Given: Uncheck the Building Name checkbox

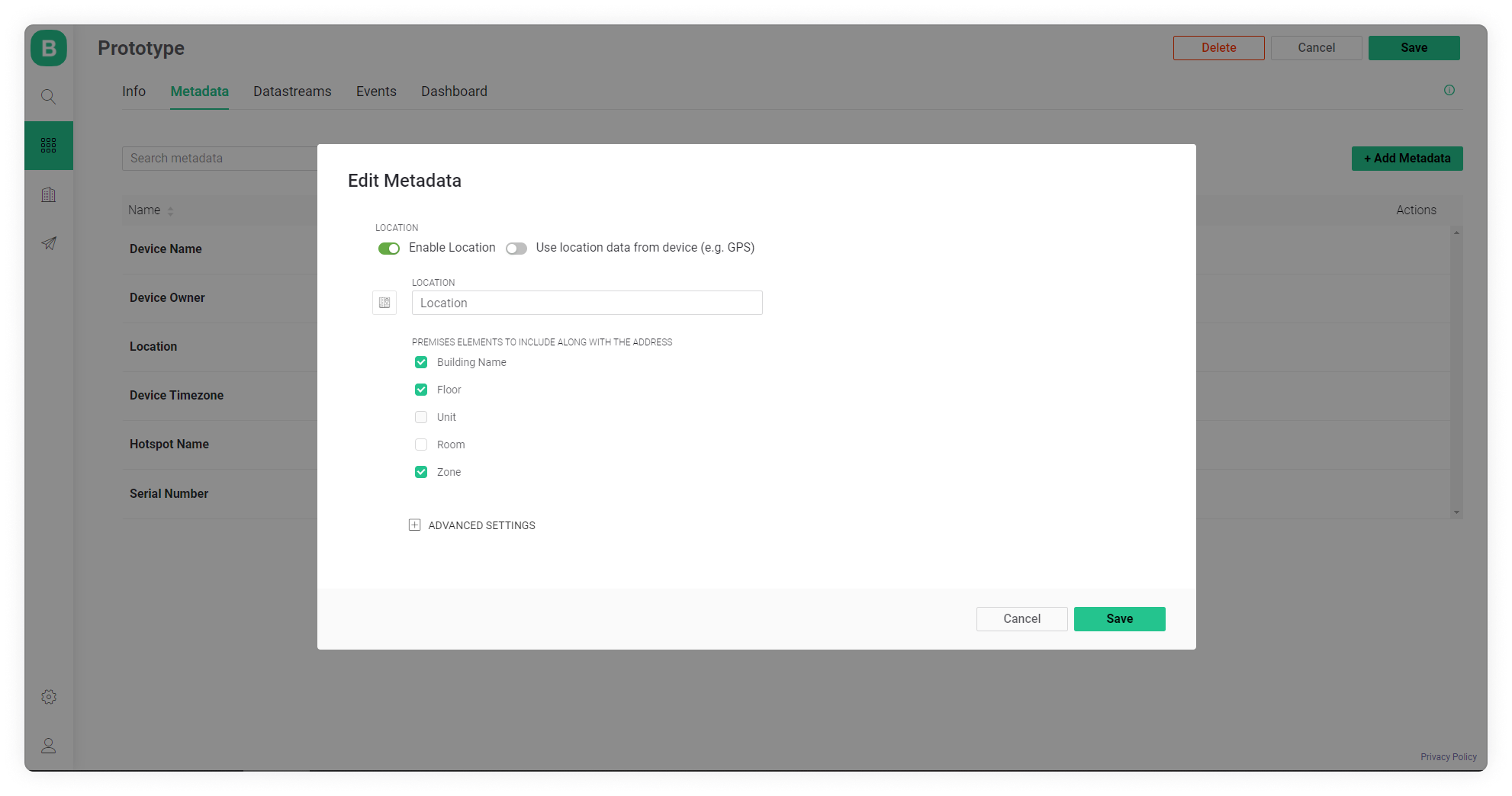Looking at the screenshot, I should pos(421,362).
